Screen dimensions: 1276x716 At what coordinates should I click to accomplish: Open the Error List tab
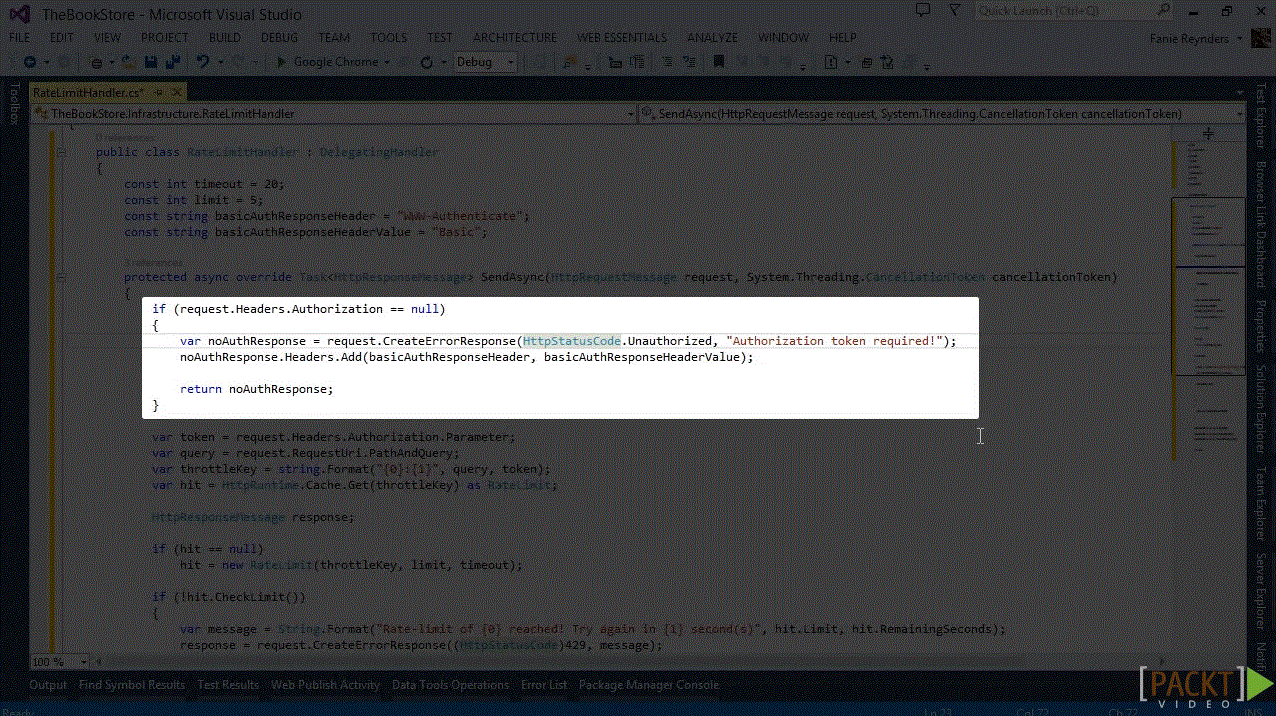tap(544, 685)
